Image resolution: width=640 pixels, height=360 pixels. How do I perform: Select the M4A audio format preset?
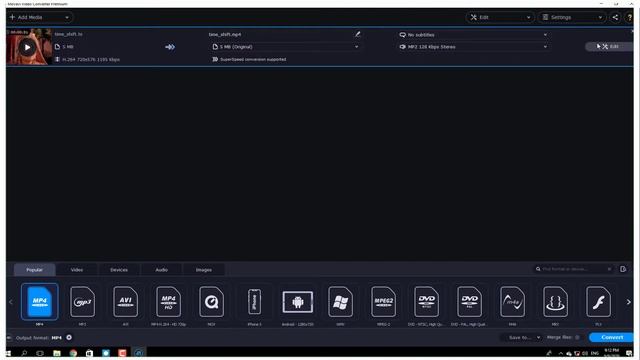[x=512, y=302]
